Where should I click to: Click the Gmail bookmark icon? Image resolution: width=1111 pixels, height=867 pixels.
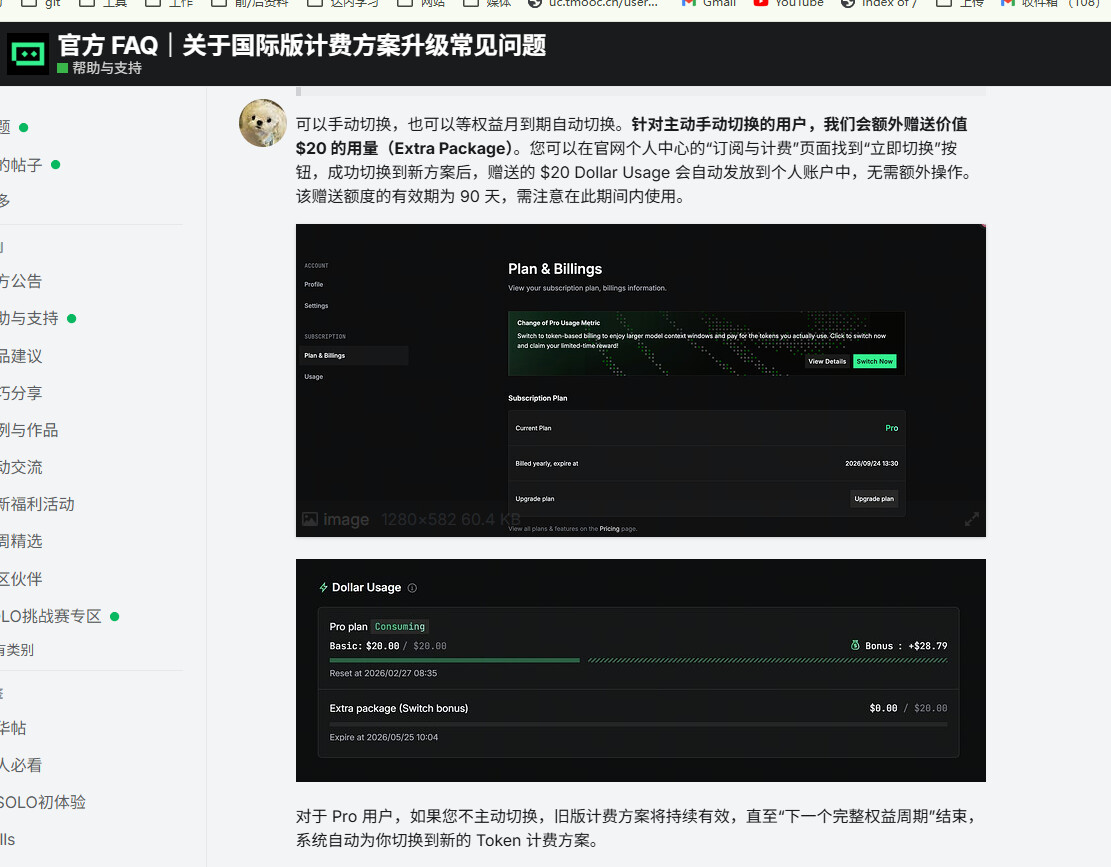pos(688,4)
